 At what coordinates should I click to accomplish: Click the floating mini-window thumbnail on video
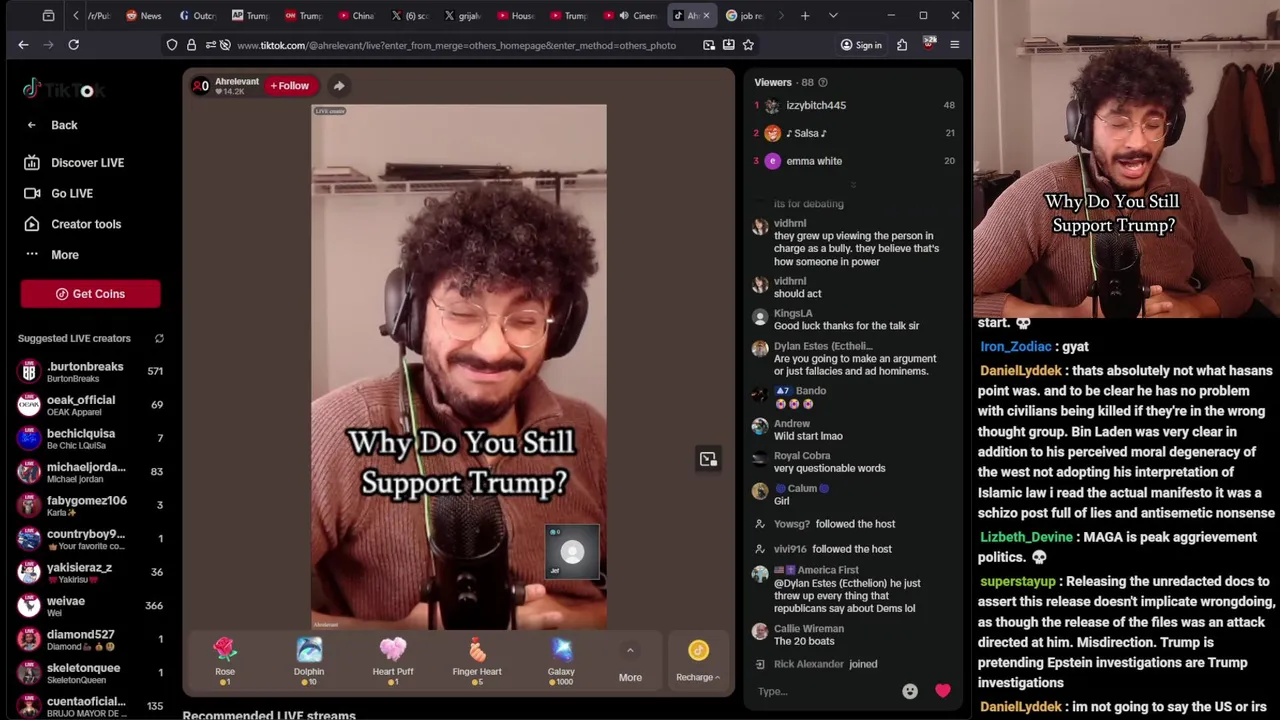pos(572,552)
